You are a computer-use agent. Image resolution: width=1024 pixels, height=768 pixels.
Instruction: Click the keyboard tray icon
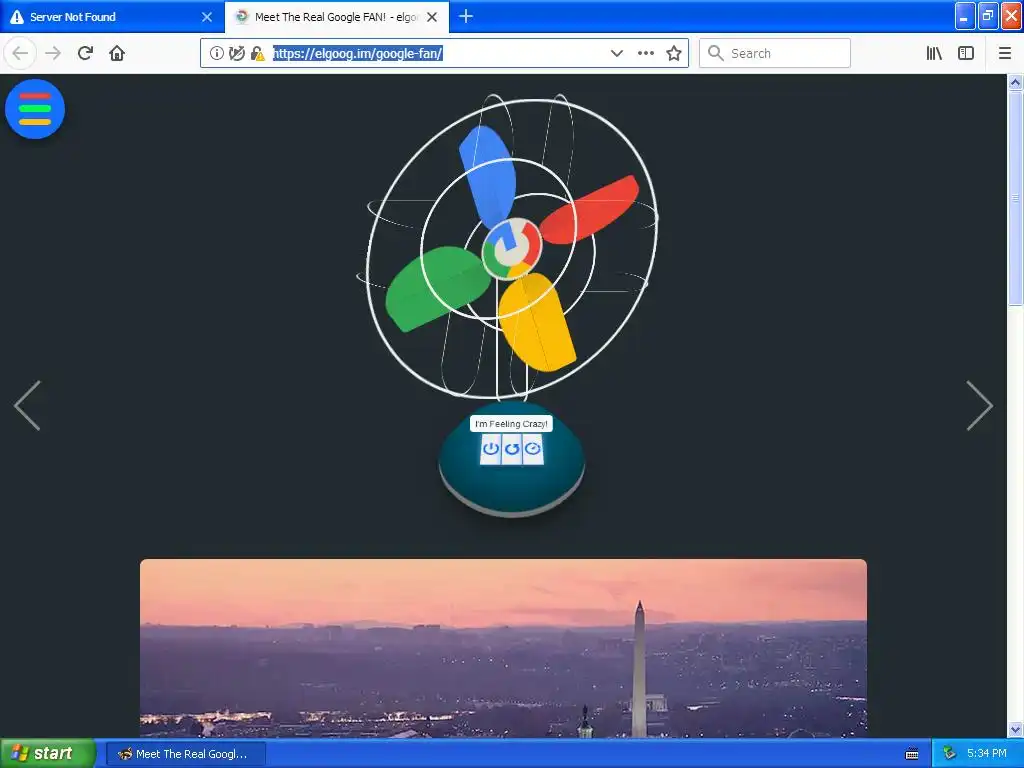point(912,754)
